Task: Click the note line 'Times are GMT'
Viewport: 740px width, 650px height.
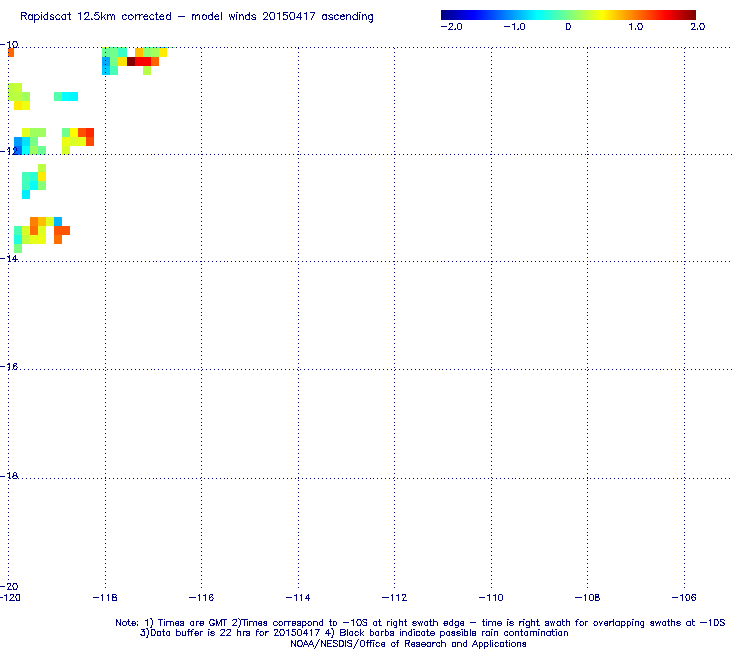Action: pyautogui.click(x=192, y=623)
